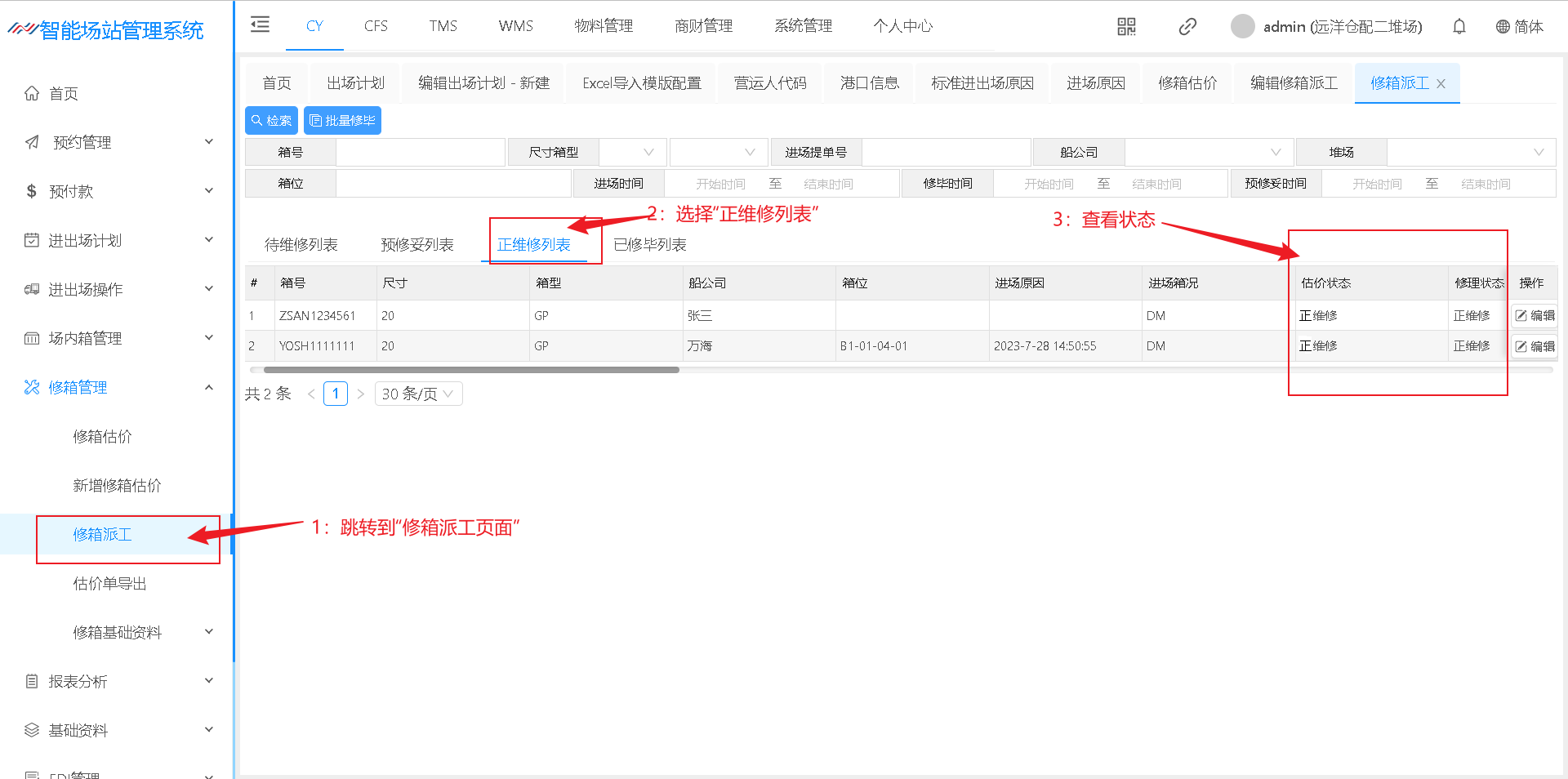1568x779 pixels.
Task: Open the 船公司 dropdown filter
Action: [x=1207, y=153]
